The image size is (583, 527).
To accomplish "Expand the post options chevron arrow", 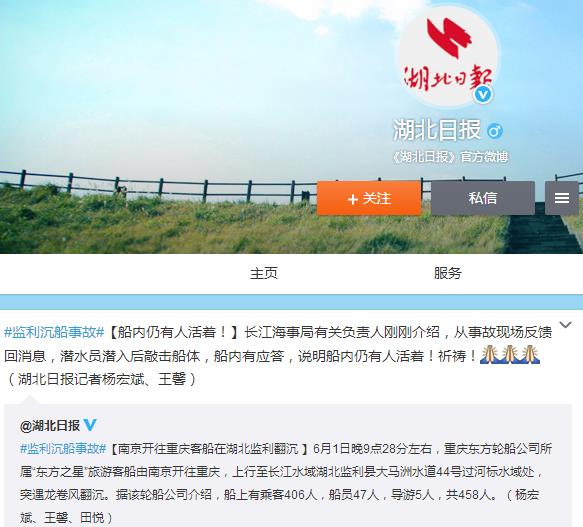I will pos(566,325).
